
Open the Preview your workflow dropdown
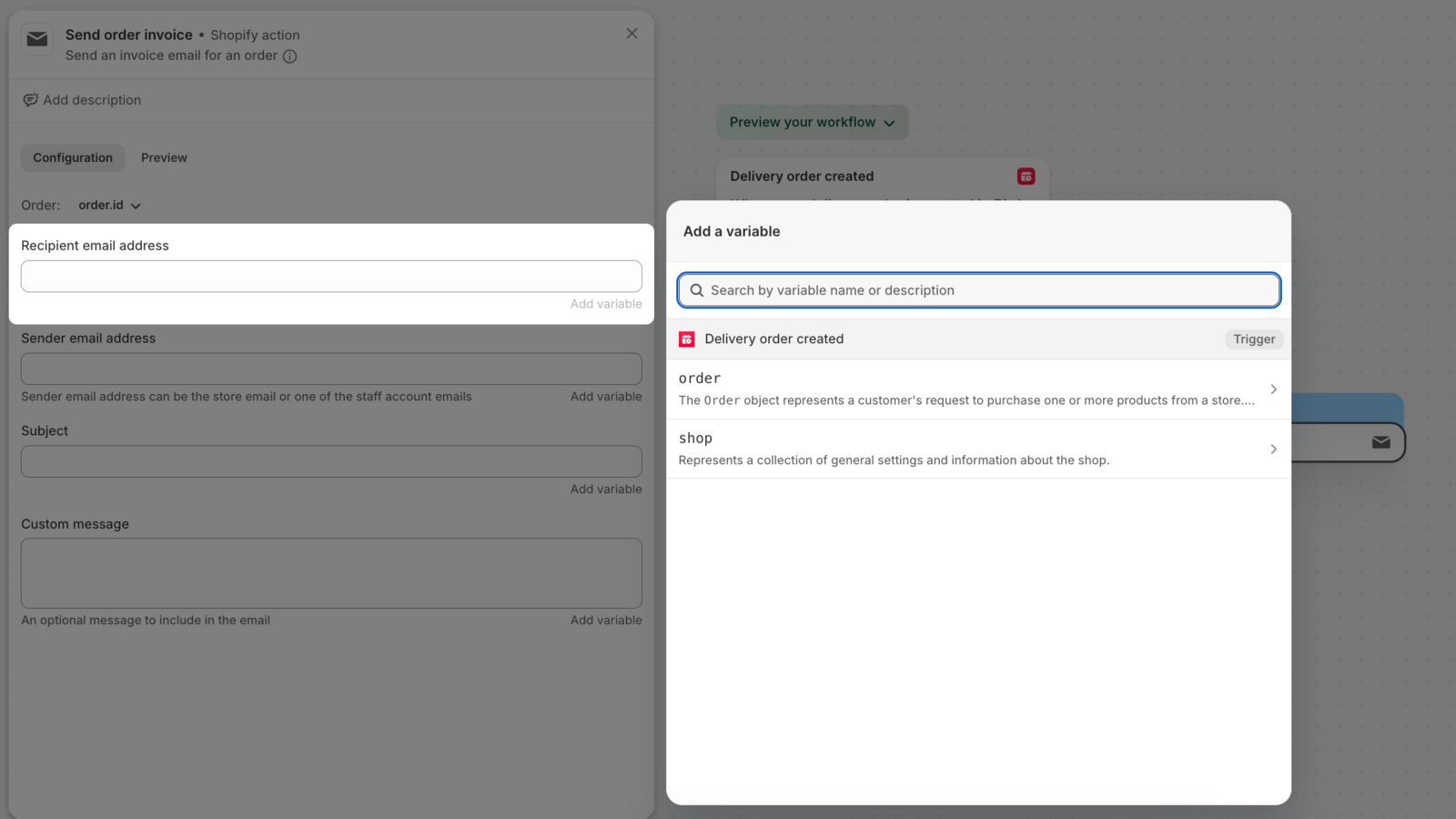tap(812, 122)
